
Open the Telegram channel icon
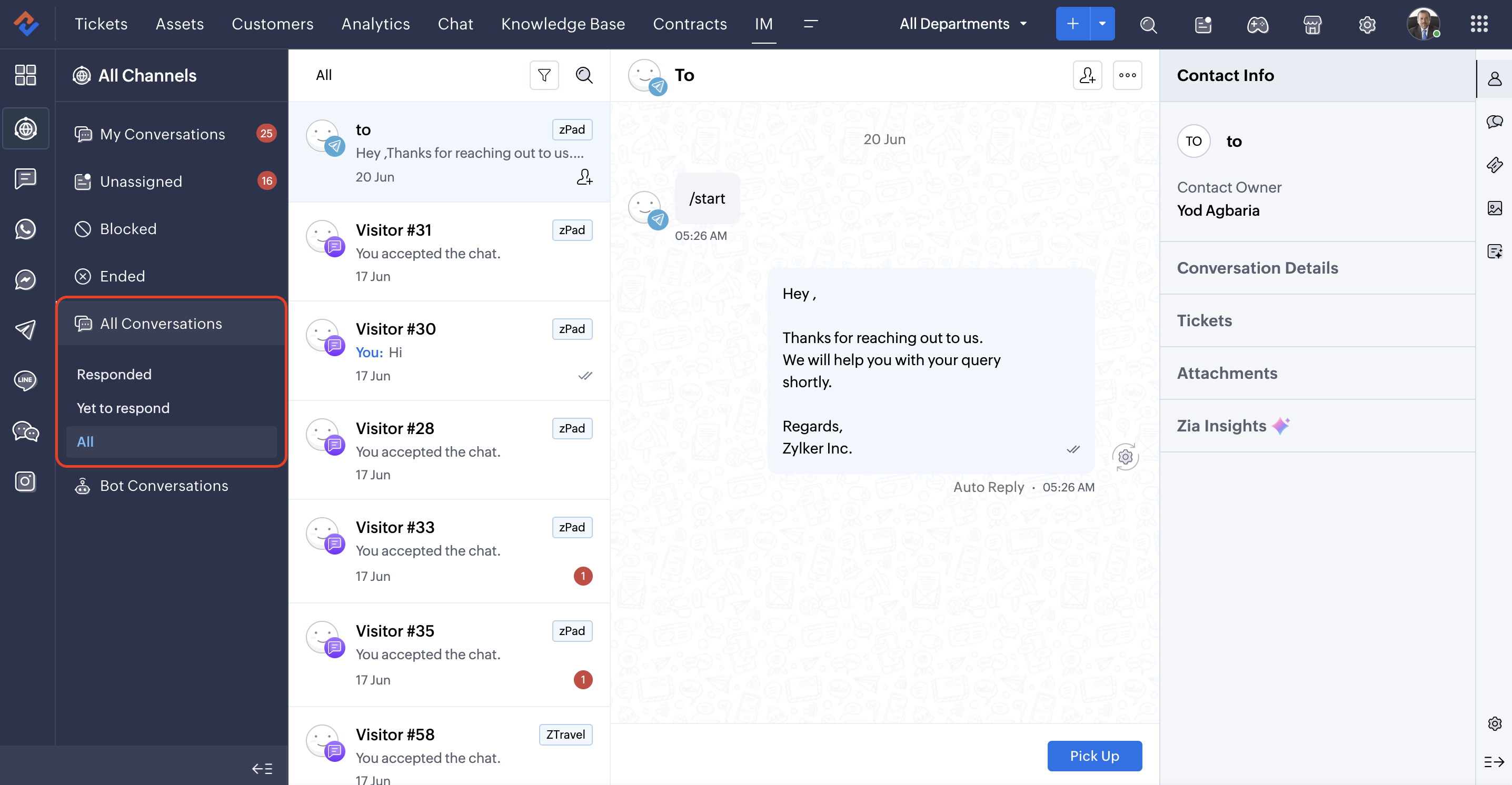(25, 330)
